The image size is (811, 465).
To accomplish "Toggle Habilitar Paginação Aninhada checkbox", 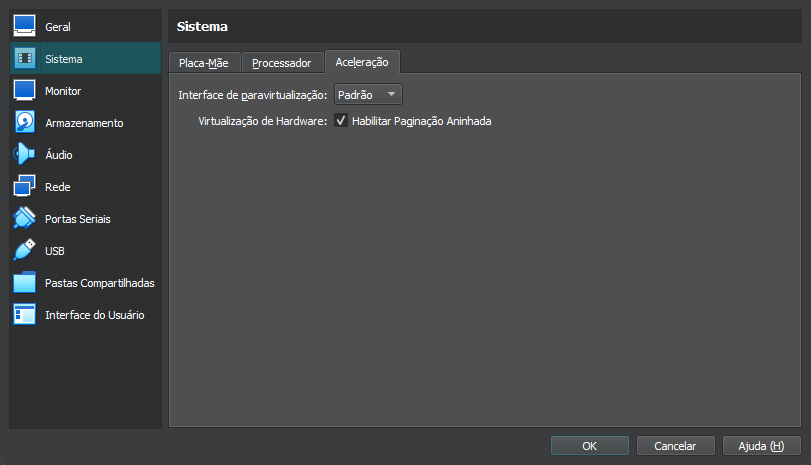I will [x=341, y=121].
